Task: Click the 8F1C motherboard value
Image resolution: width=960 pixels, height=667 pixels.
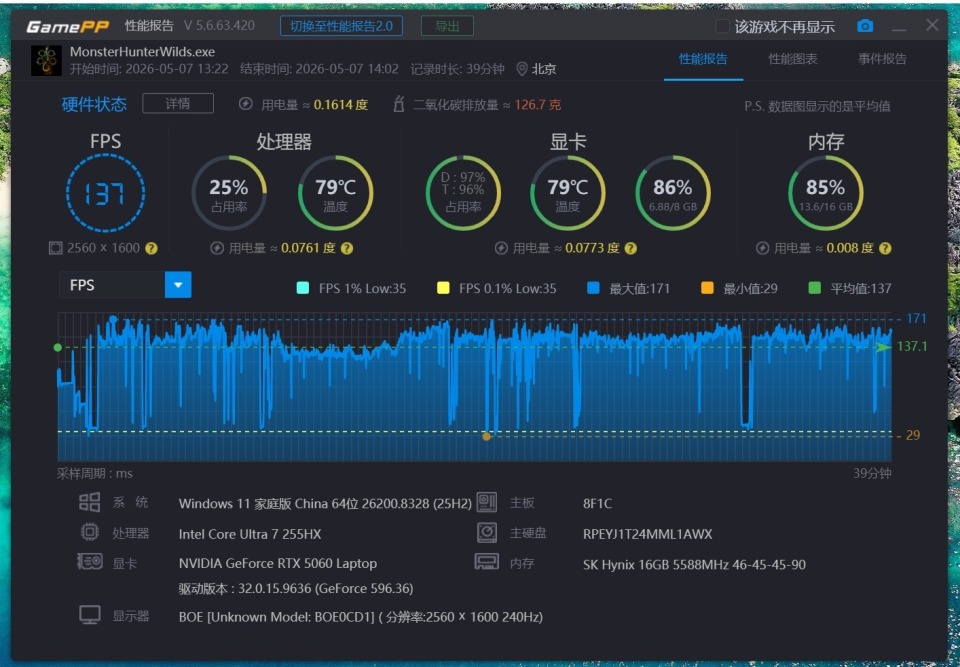Action: pos(598,503)
